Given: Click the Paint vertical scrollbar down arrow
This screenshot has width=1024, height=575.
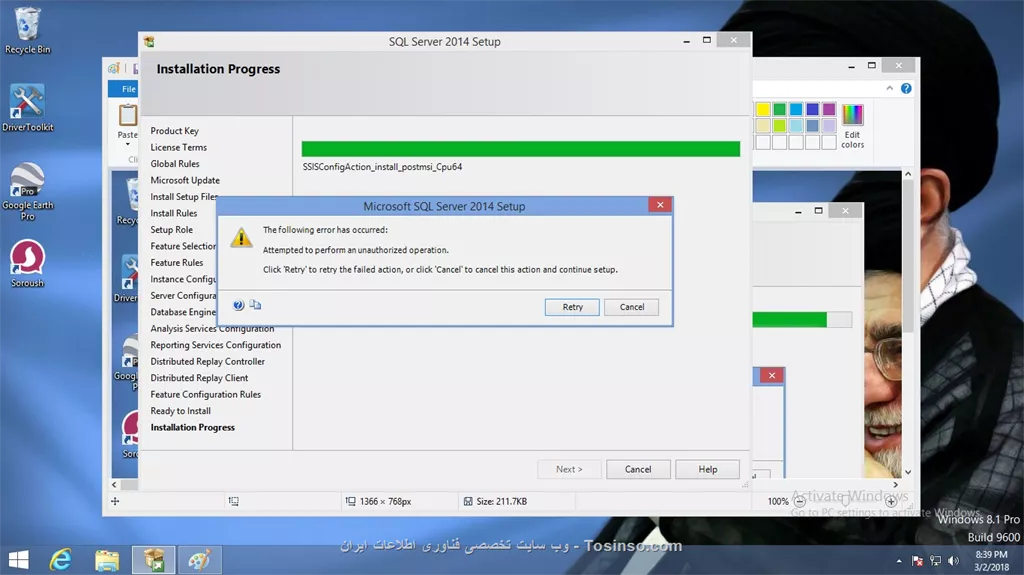Looking at the screenshot, I should (908, 472).
